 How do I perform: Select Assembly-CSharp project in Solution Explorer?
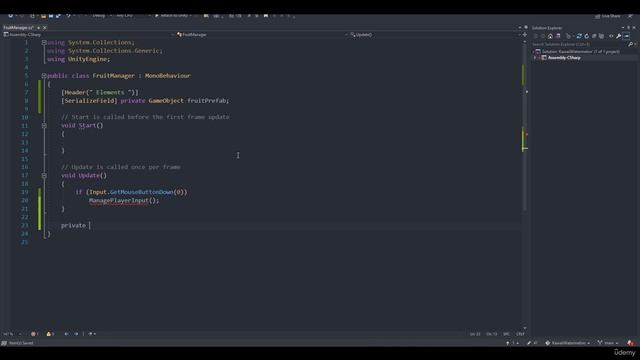[564, 58]
